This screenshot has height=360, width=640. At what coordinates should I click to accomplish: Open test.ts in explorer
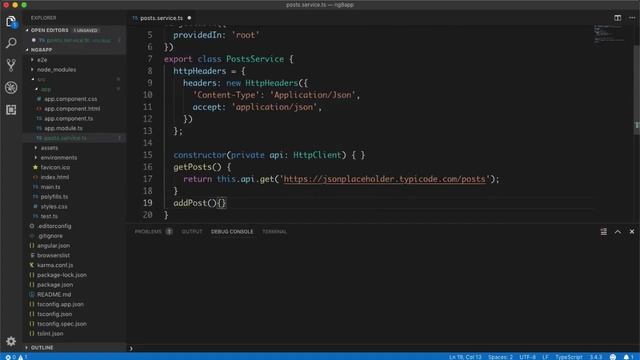(x=49, y=216)
